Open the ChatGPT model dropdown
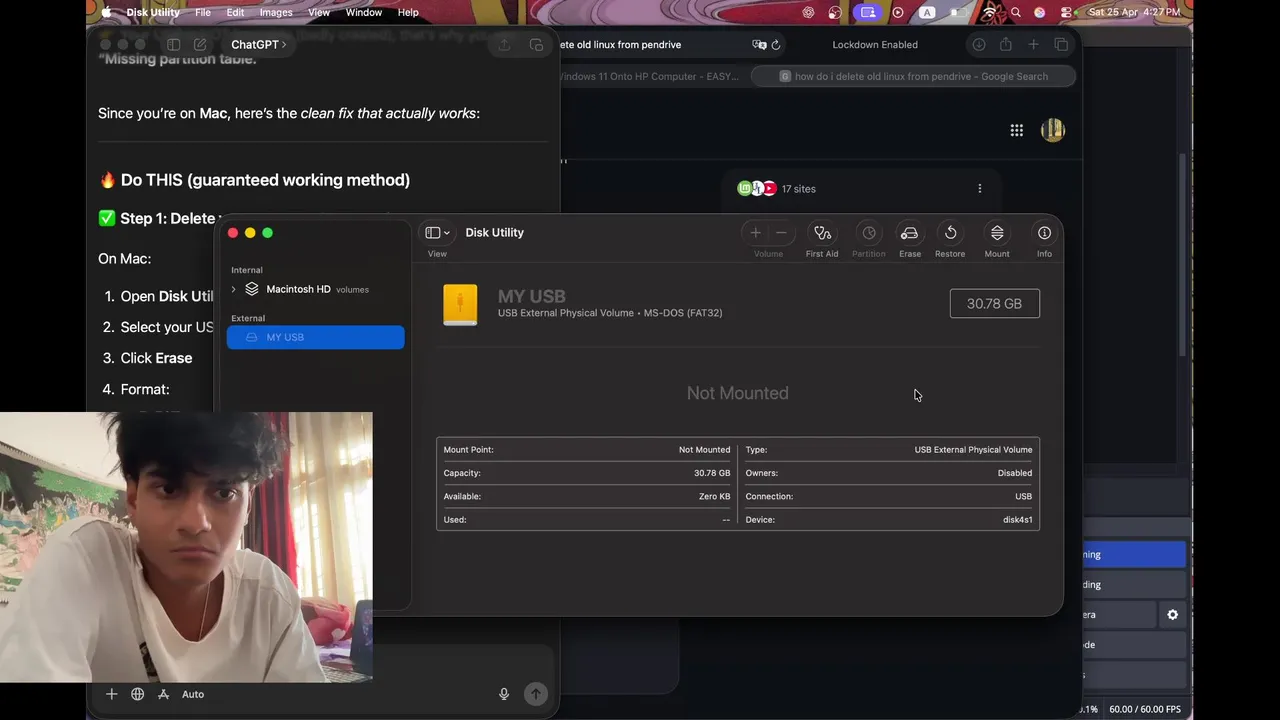 point(258,45)
